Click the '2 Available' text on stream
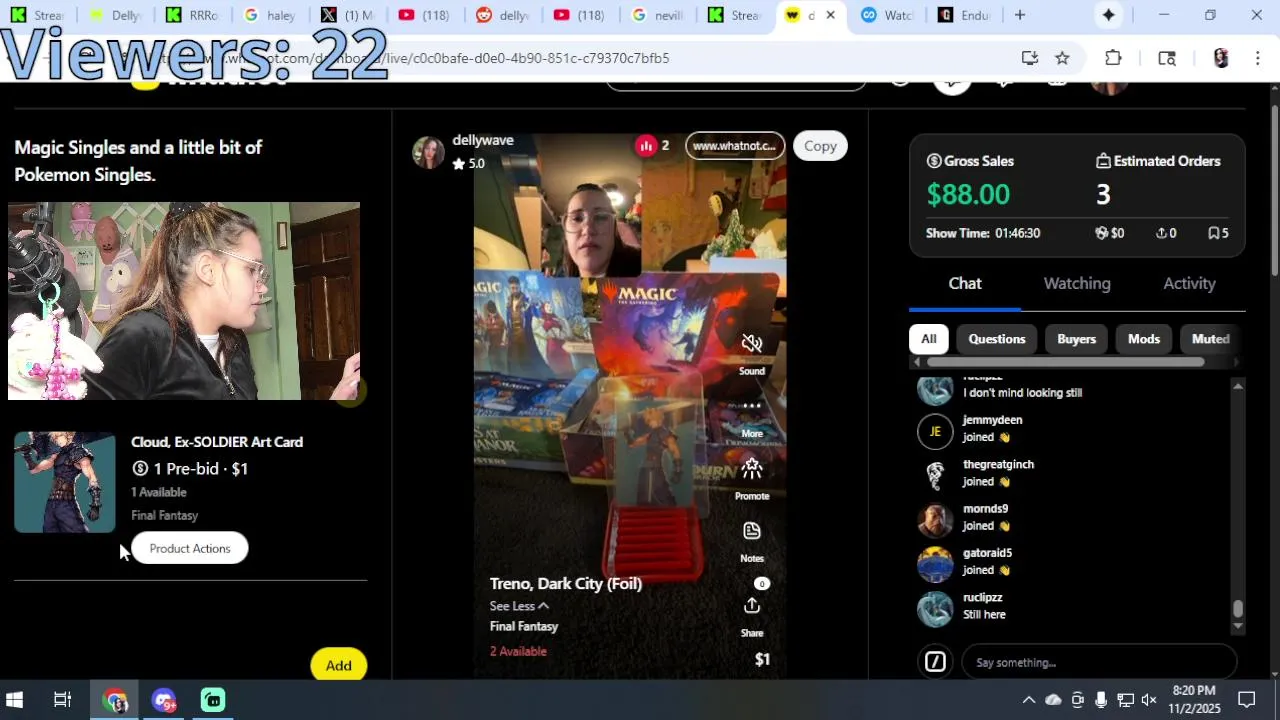The width and height of the screenshot is (1280, 720). point(518,651)
